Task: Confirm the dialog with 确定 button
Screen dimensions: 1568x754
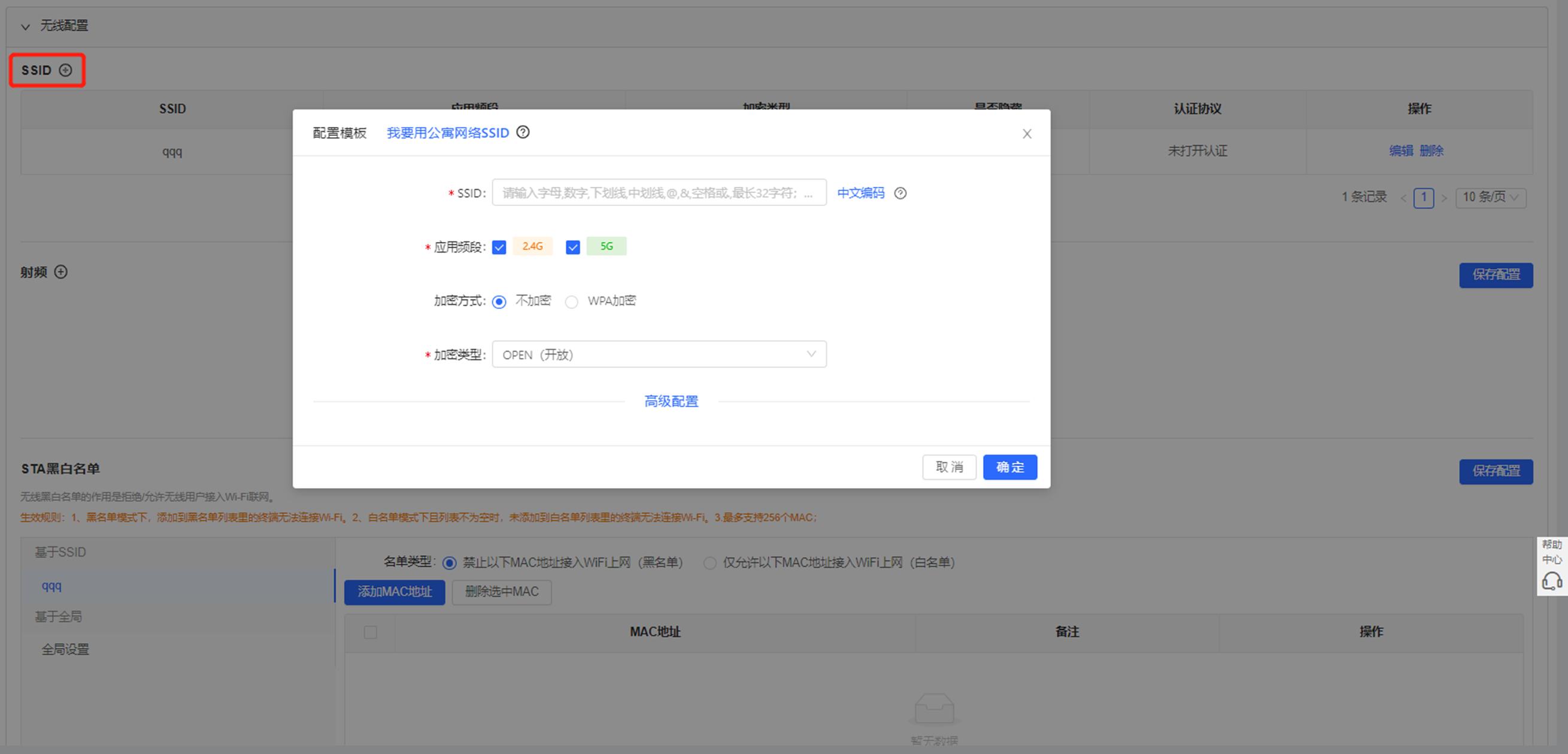Action: click(x=1009, y=467)
